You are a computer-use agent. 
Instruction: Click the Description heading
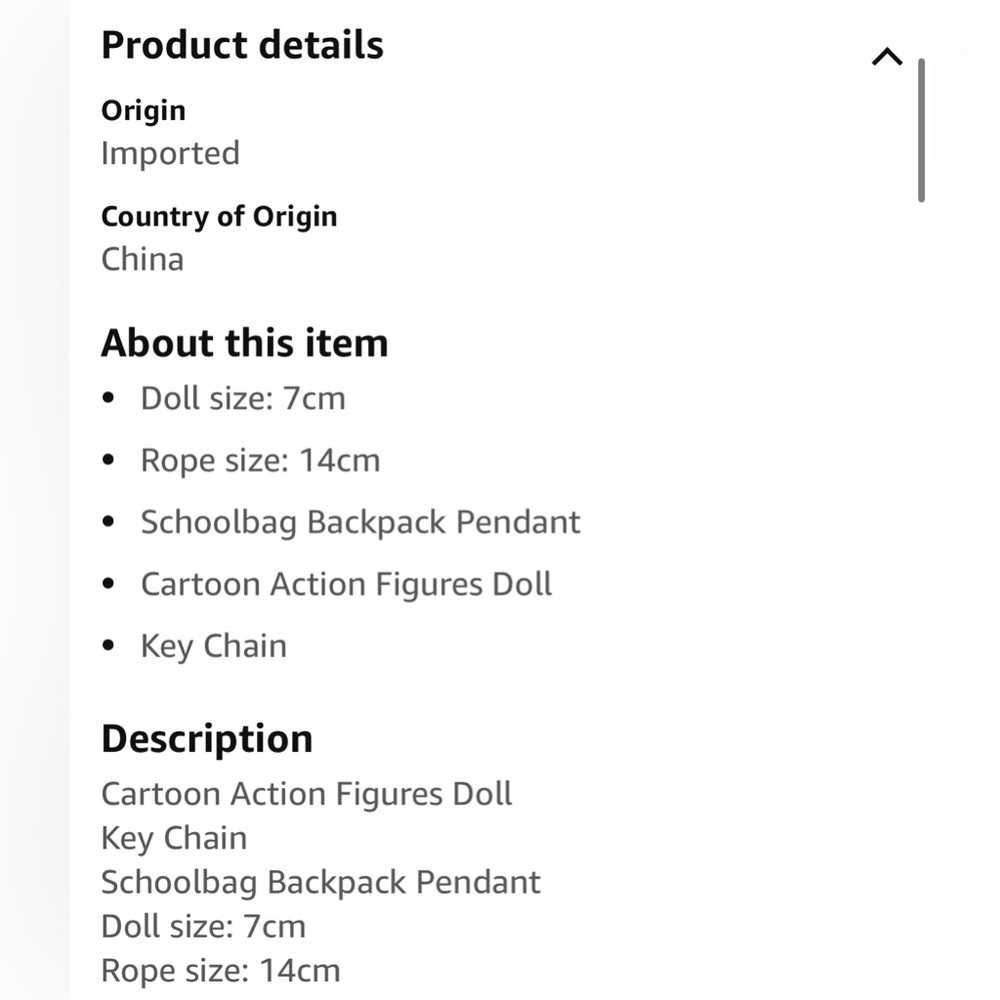click(x=207, y=739)
